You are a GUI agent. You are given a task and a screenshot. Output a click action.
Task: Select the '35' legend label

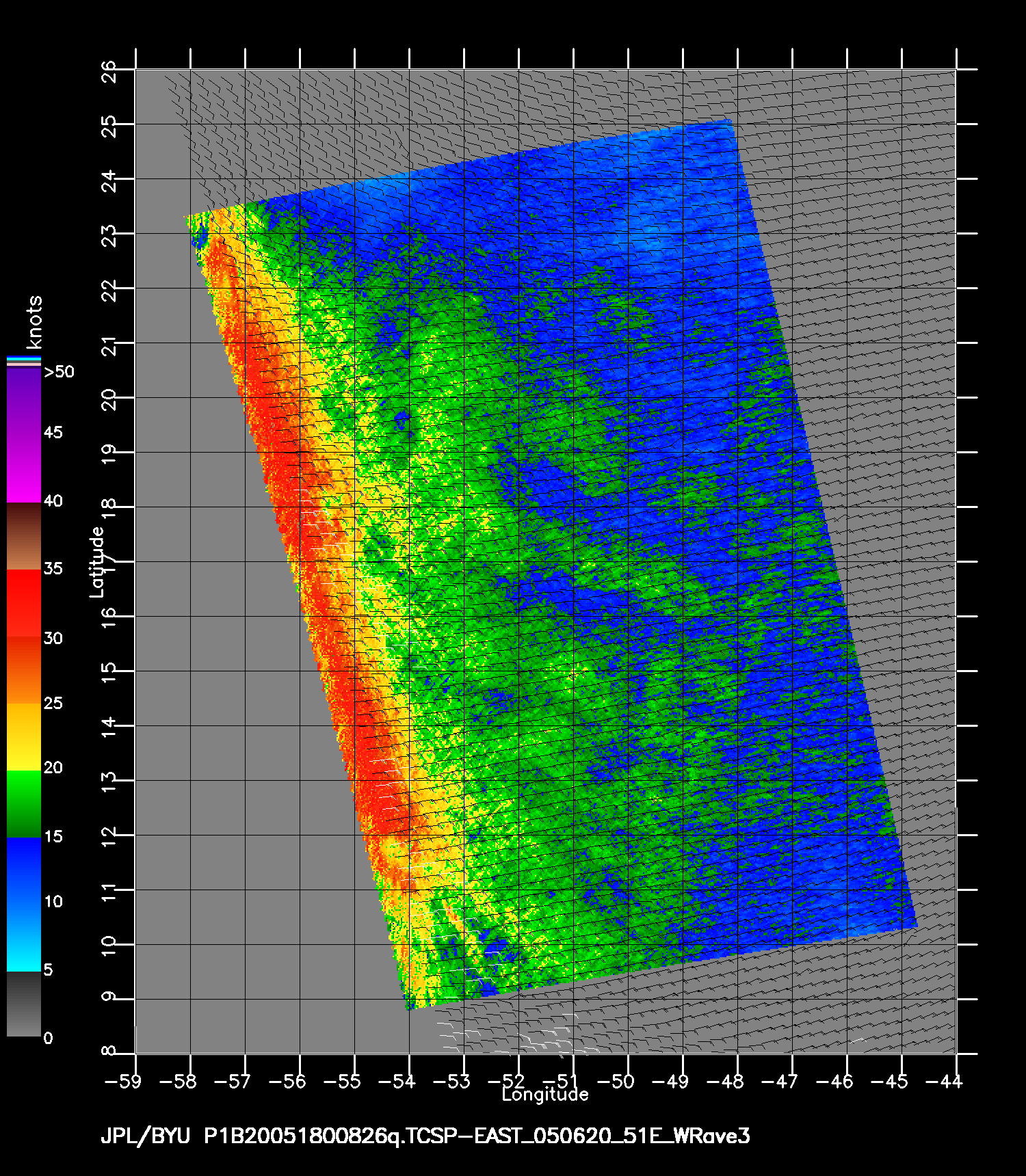point(53,568)
